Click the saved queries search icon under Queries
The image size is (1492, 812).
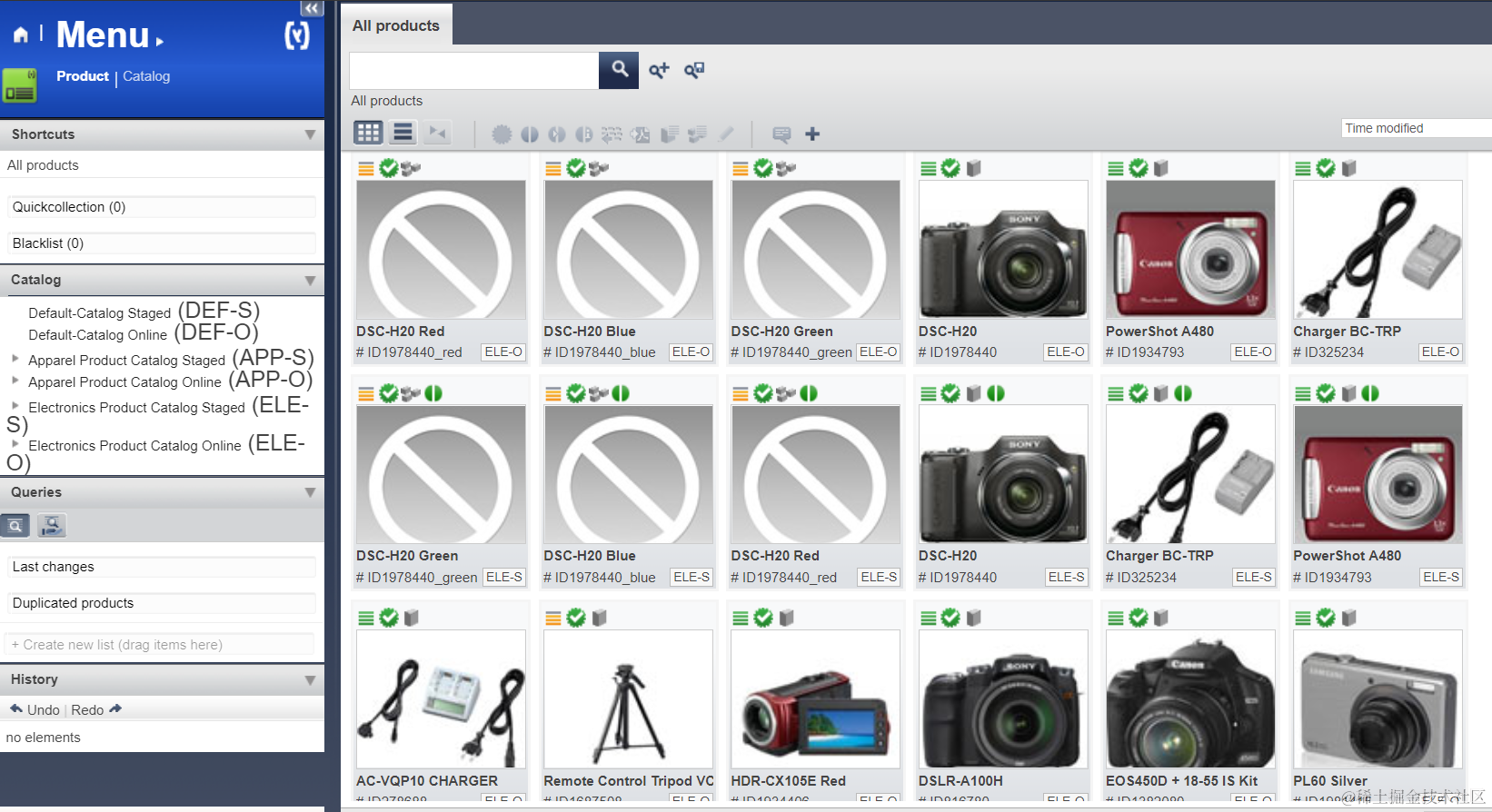point(15,526)
